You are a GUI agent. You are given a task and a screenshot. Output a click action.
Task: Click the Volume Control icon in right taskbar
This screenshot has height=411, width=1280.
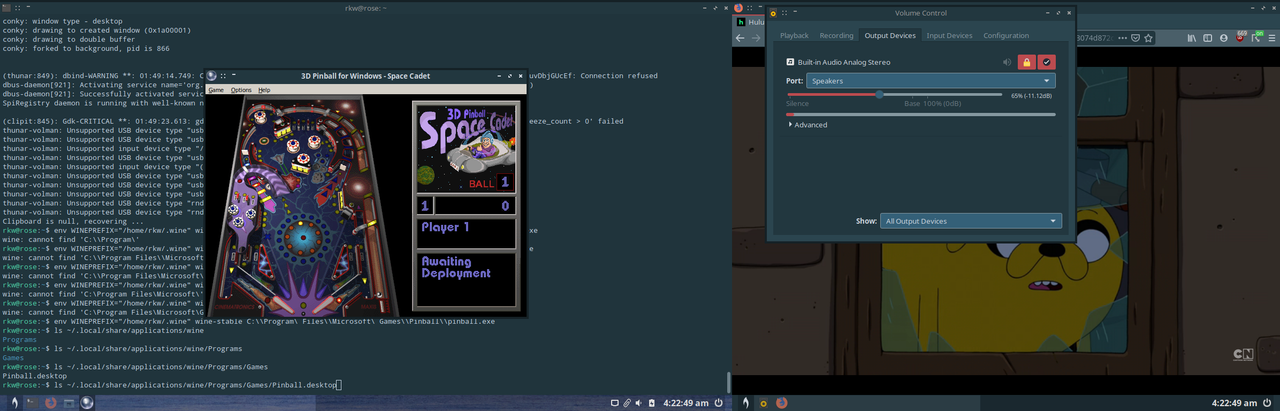tap(765, 403)
